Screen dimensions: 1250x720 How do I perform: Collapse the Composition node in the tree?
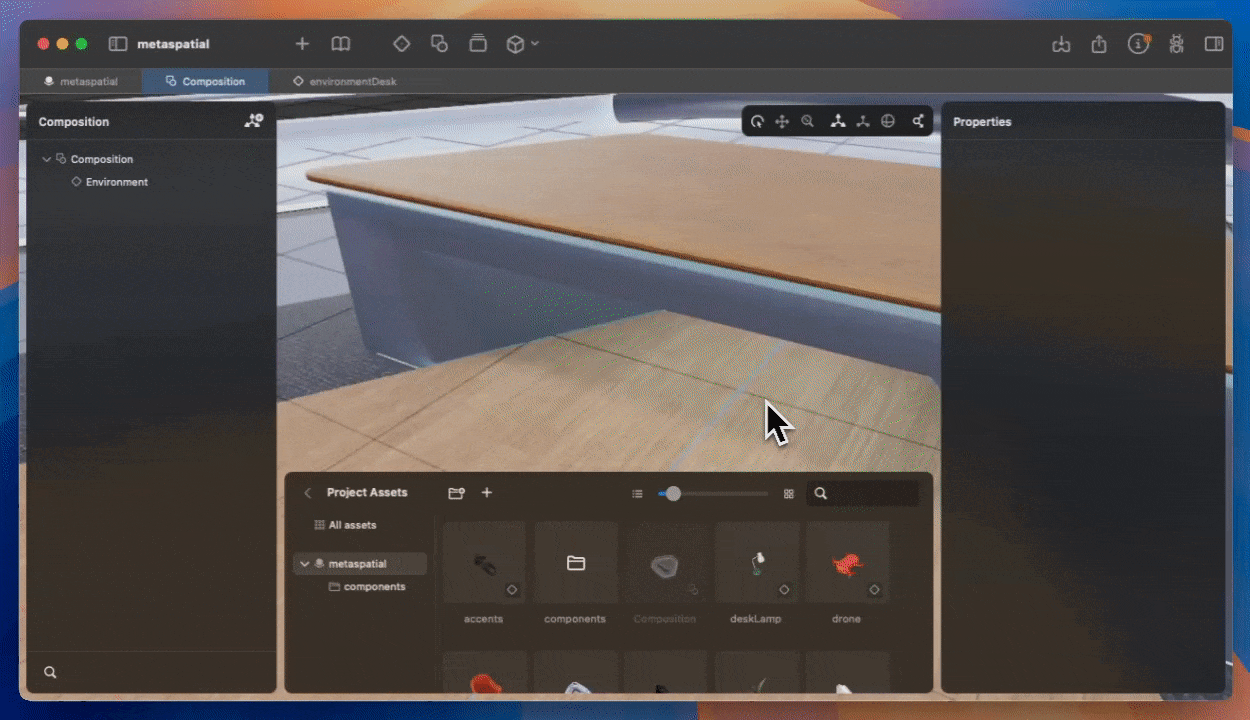(x=46, y=159)
